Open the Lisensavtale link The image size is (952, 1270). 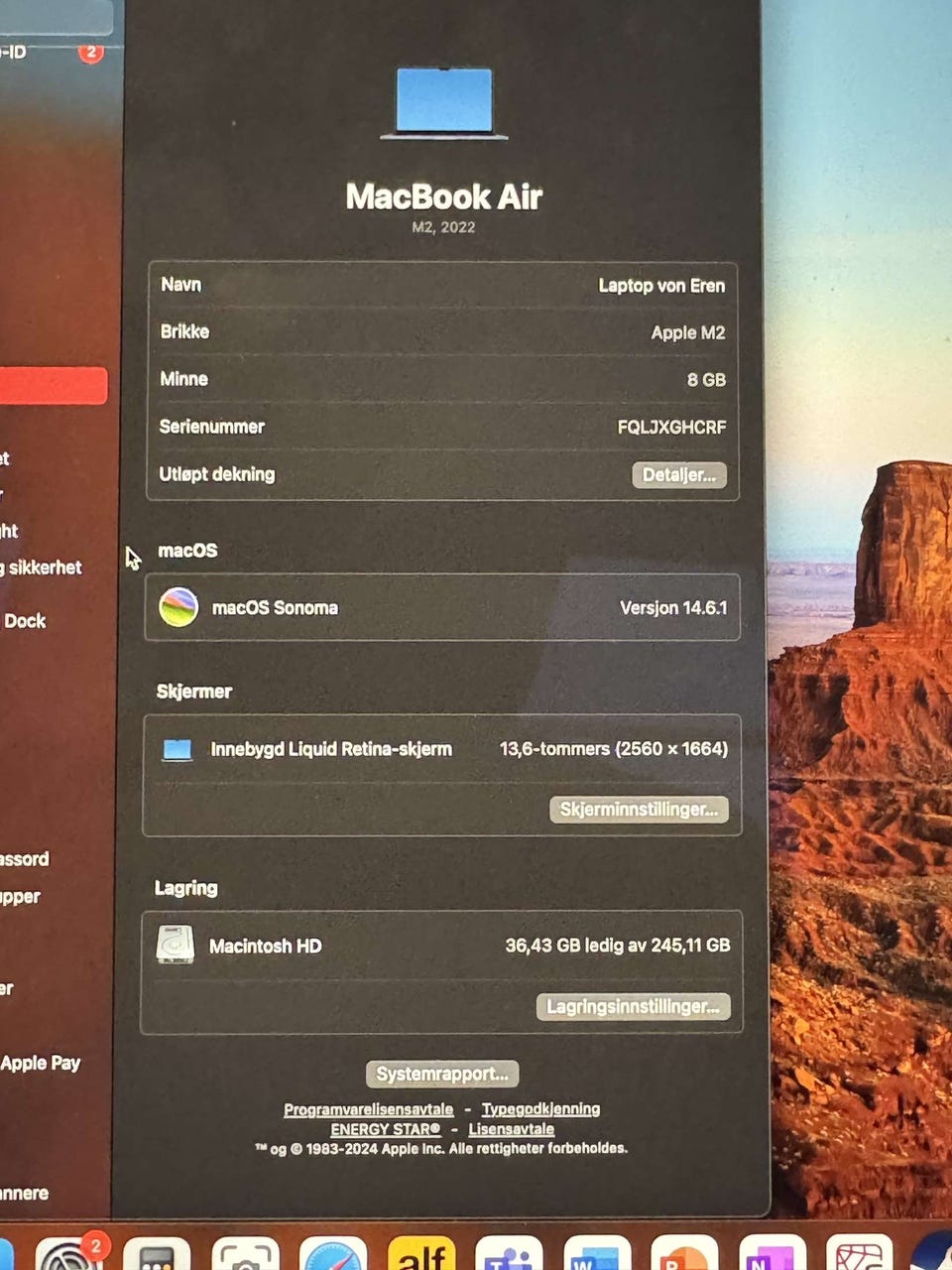[511, 1129]
